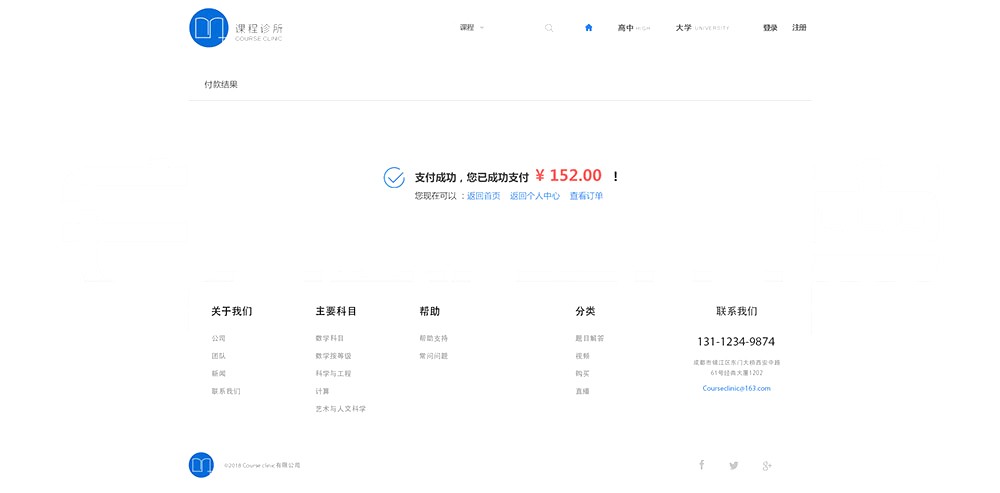Screen dimensions: 1000x493
Task: Open 查看订单 to view the order
Action: 586,196
